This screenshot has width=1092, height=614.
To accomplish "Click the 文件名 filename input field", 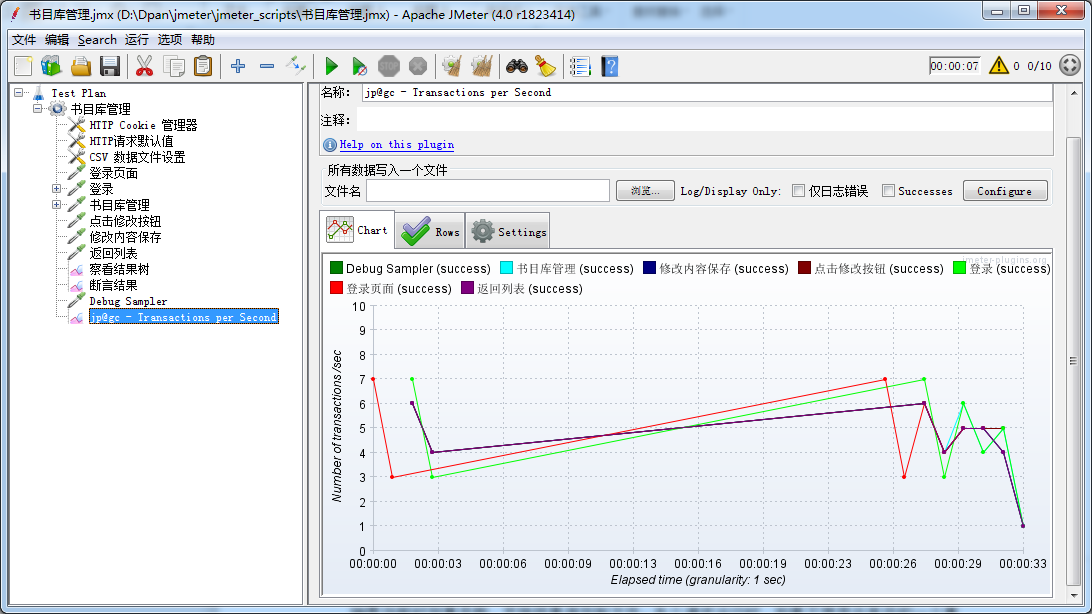I will click(x=488, y=191).
